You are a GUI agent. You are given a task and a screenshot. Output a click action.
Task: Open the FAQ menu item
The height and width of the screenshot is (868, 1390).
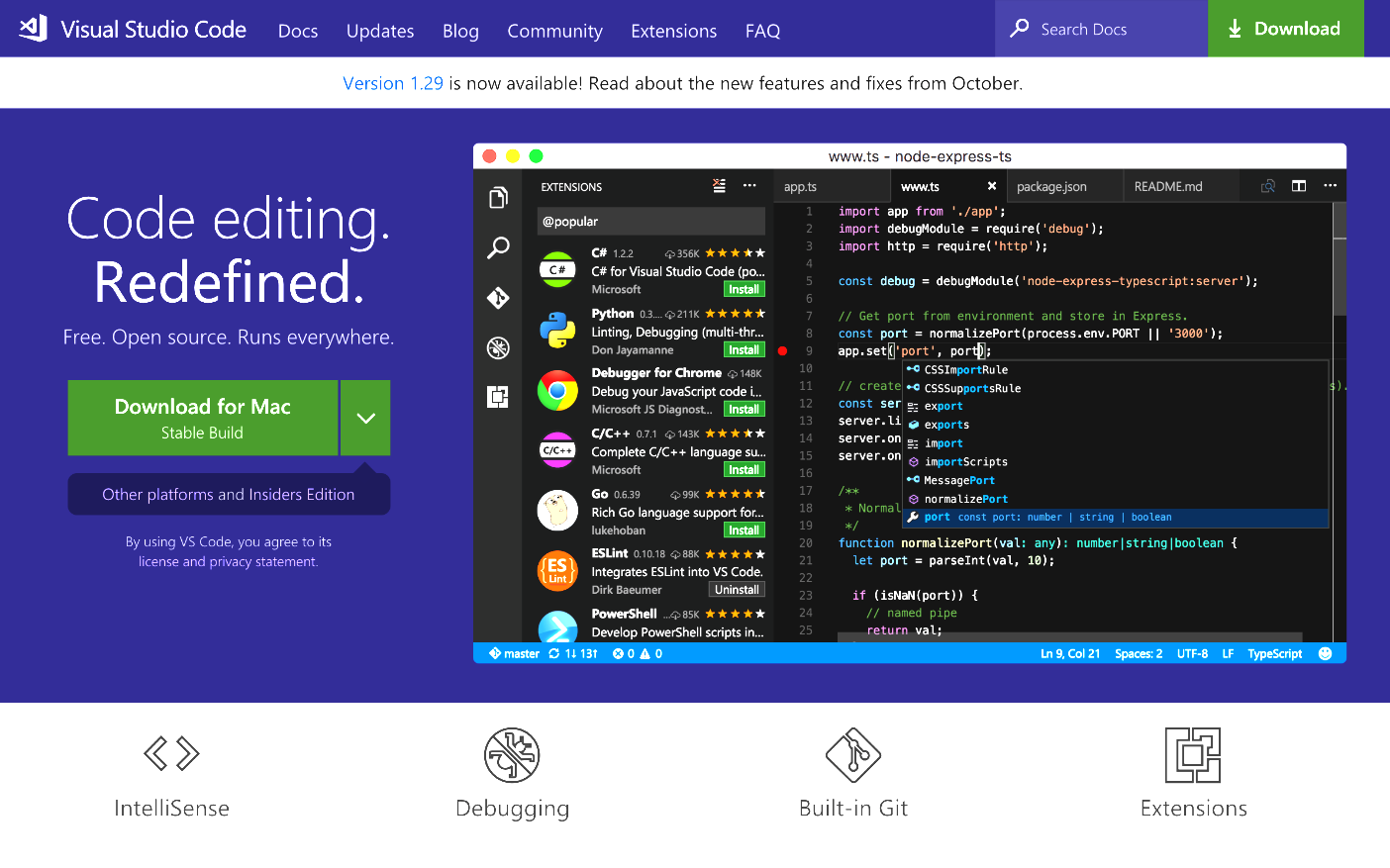pyautogui.click(x=762, y=31)
